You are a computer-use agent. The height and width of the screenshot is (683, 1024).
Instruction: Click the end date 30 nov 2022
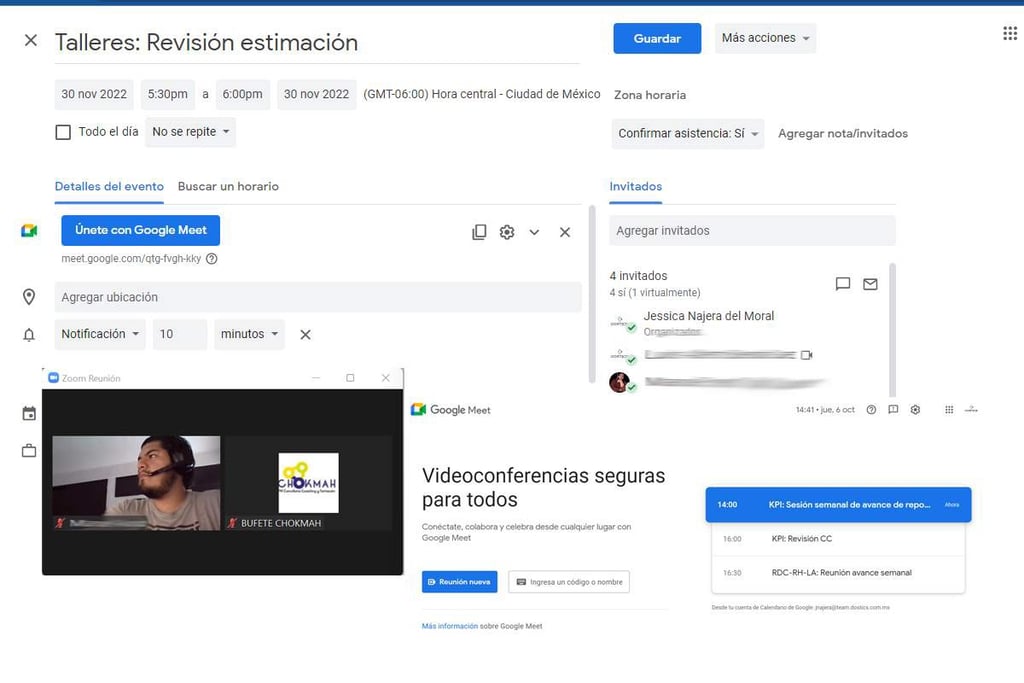pos(317,94)
